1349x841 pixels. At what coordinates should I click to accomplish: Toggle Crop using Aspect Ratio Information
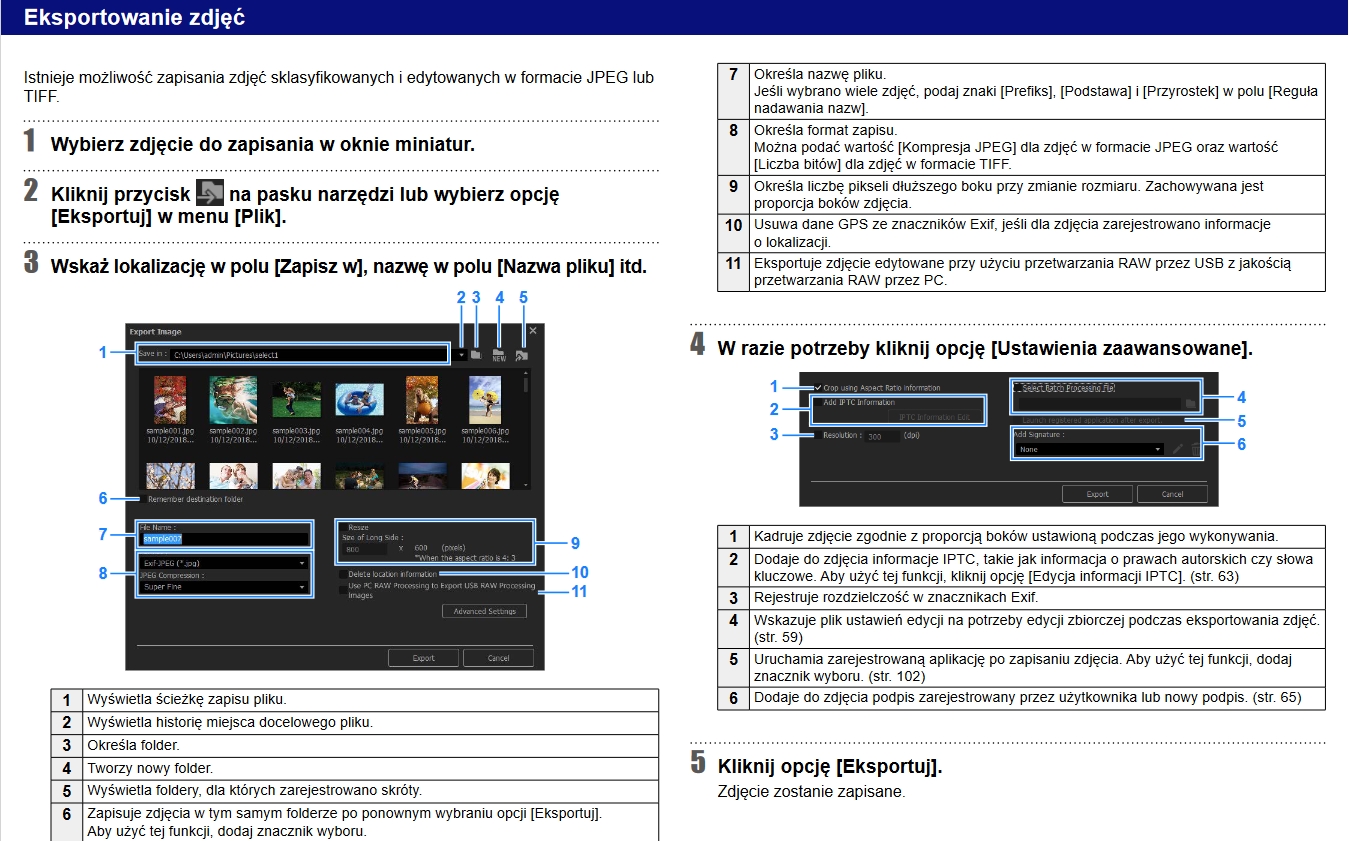tap(819, 387)
